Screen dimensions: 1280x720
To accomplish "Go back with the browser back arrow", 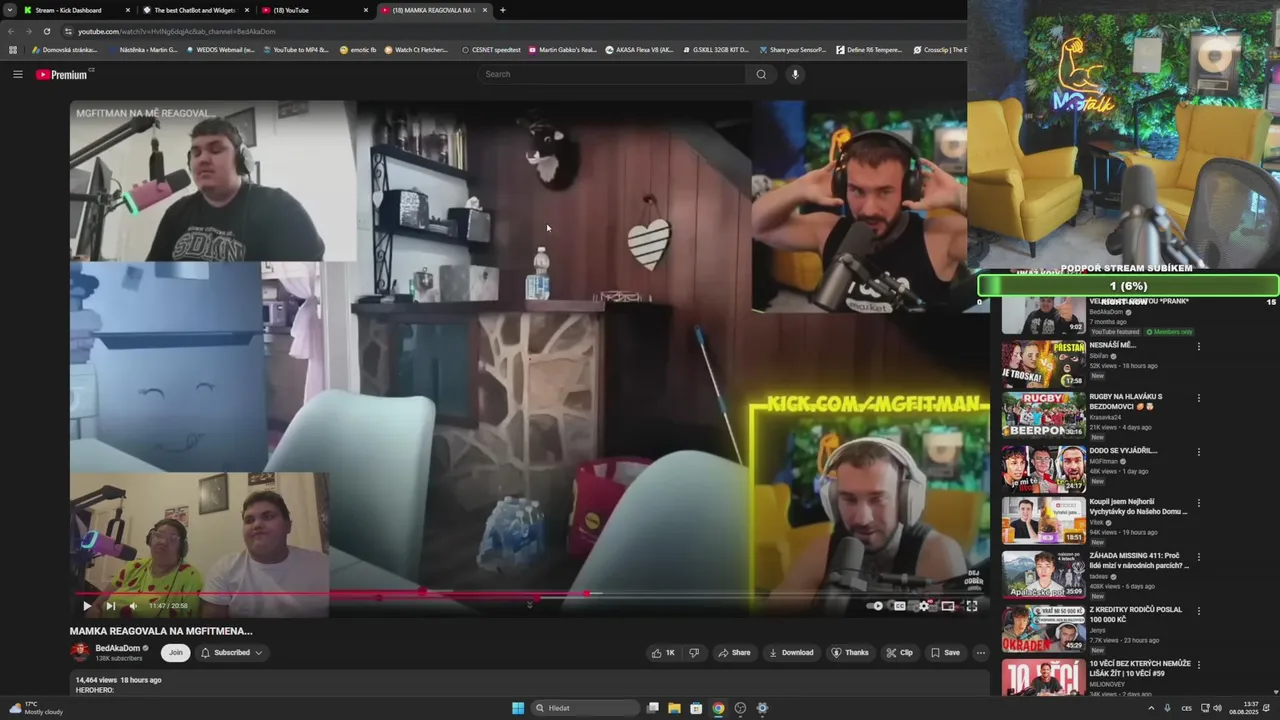I will coord(11,31).
